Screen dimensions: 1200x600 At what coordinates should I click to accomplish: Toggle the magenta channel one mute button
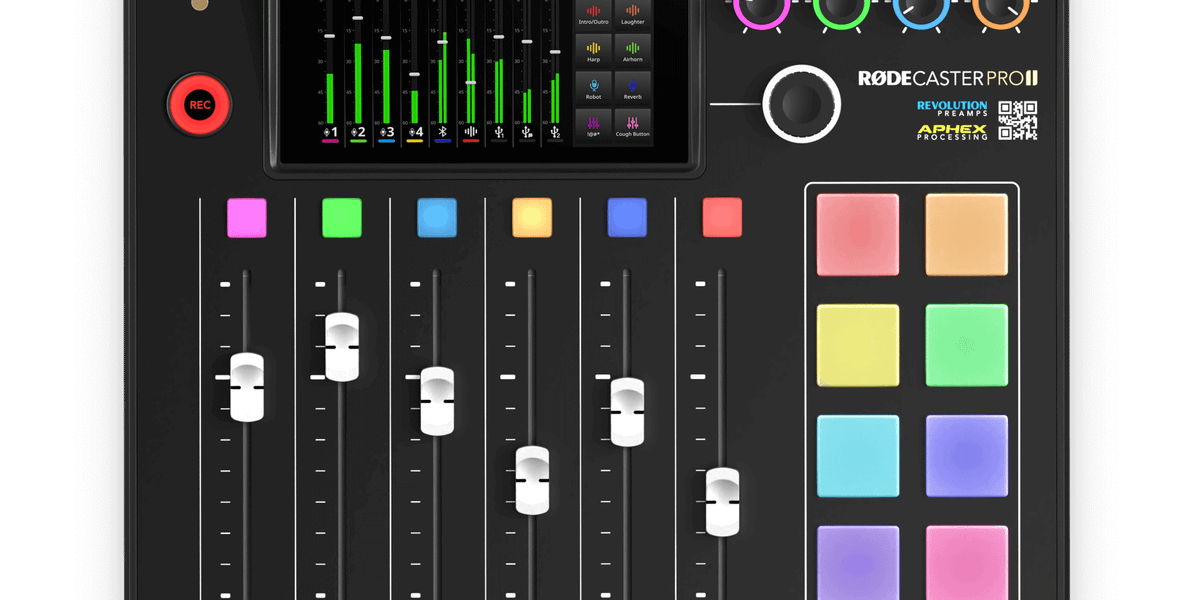246,216
